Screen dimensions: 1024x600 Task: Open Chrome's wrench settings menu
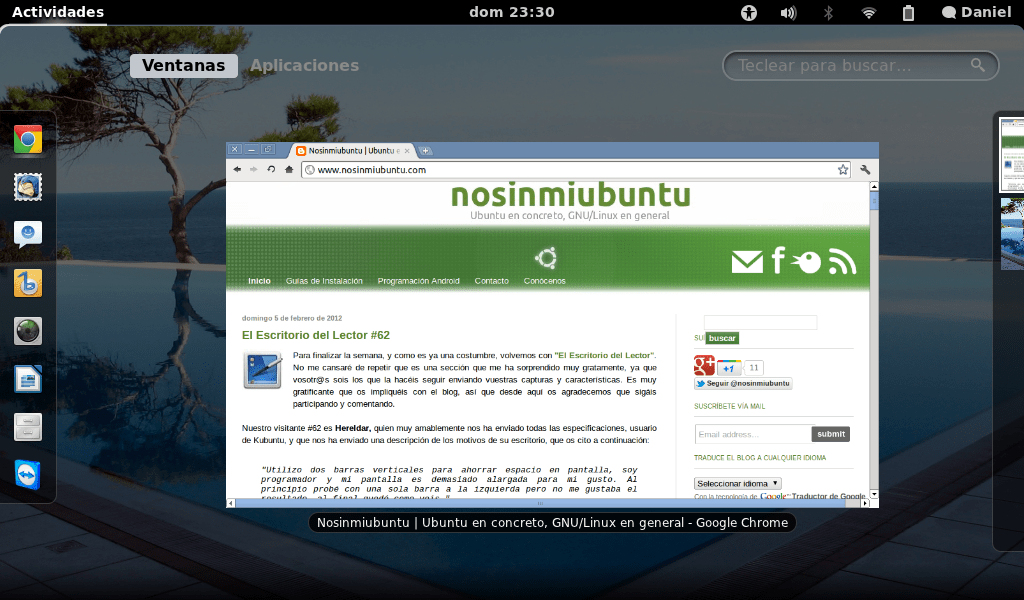pos(865,170)
